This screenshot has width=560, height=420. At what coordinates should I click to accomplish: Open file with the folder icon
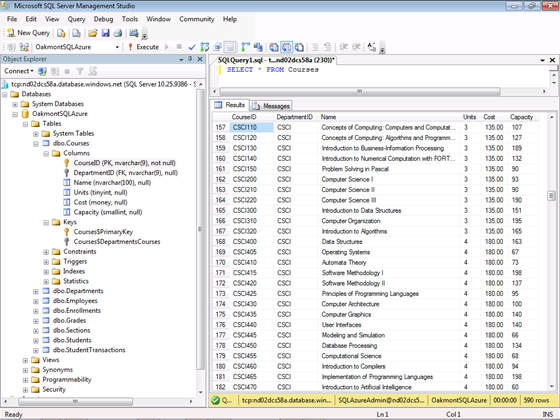(93, 33)
